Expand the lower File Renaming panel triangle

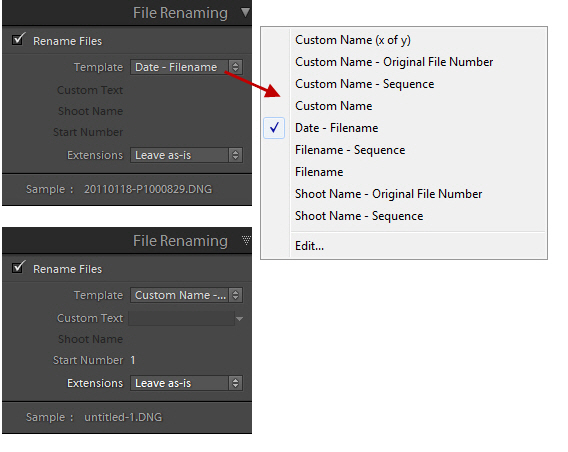point(246,240)
